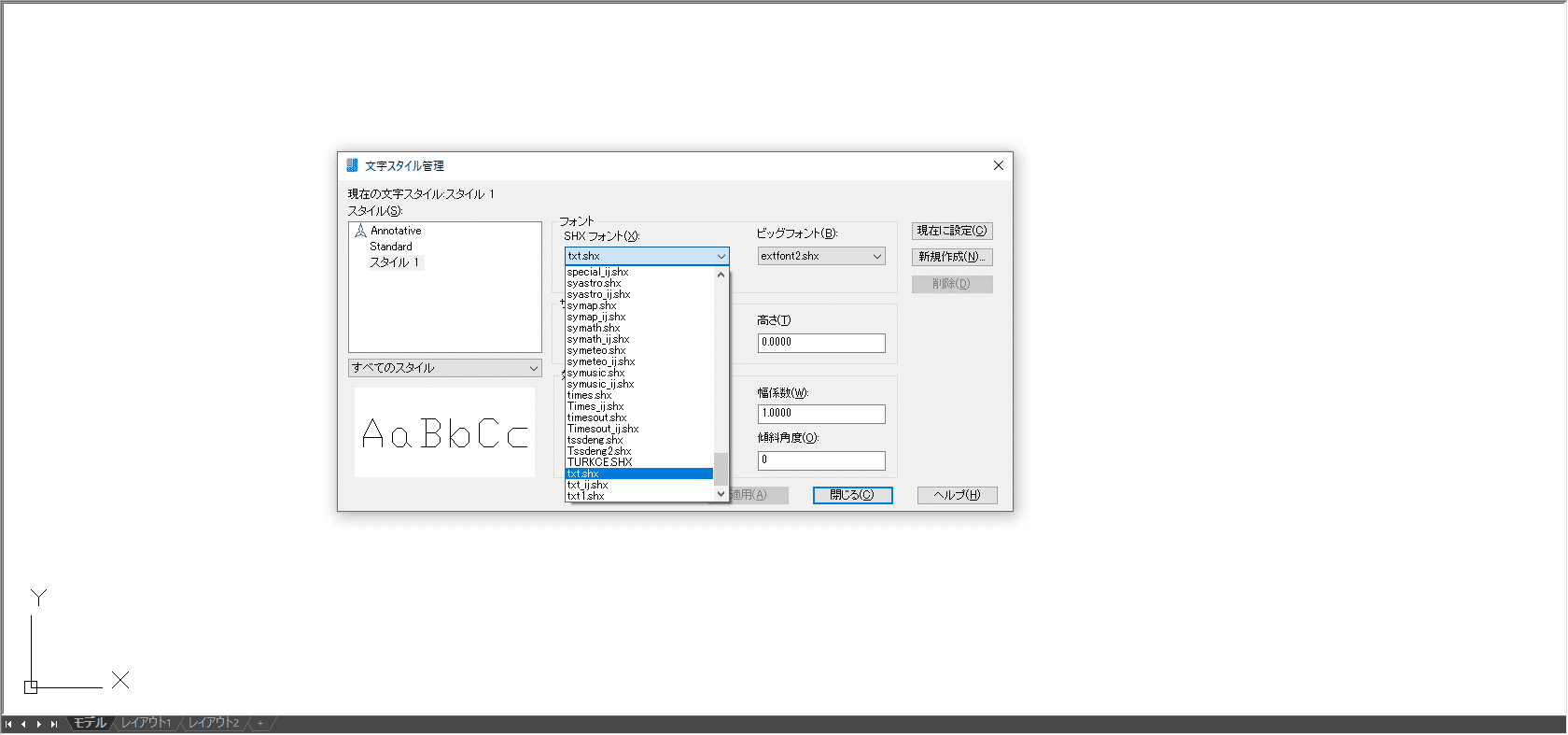Choose timesout.shx from the font list
This screenshot has height=735, width=1568.
(639, 417)
